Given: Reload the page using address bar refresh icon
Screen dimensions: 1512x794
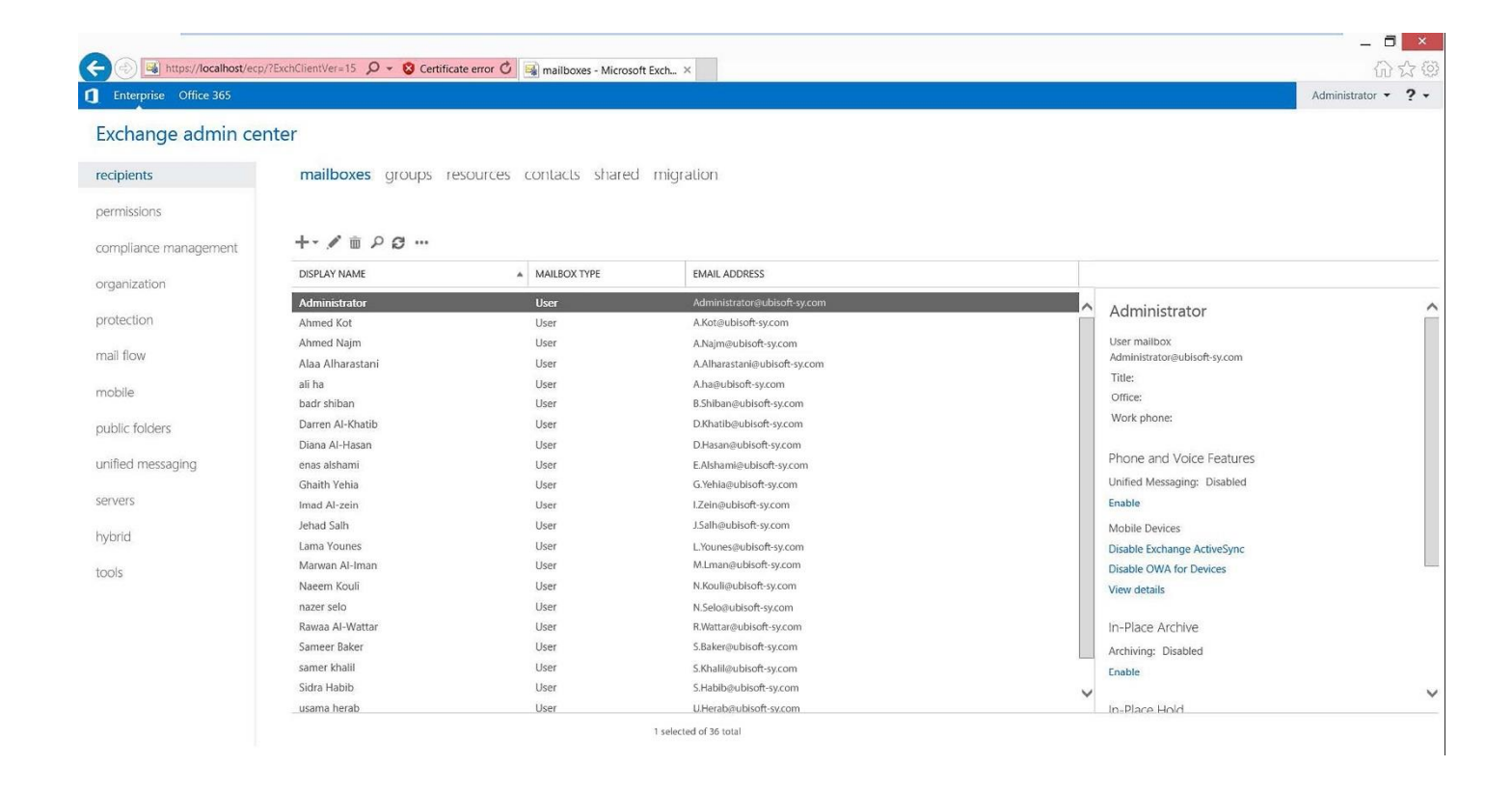Looking at the screenshot, I should pos(506,68).
